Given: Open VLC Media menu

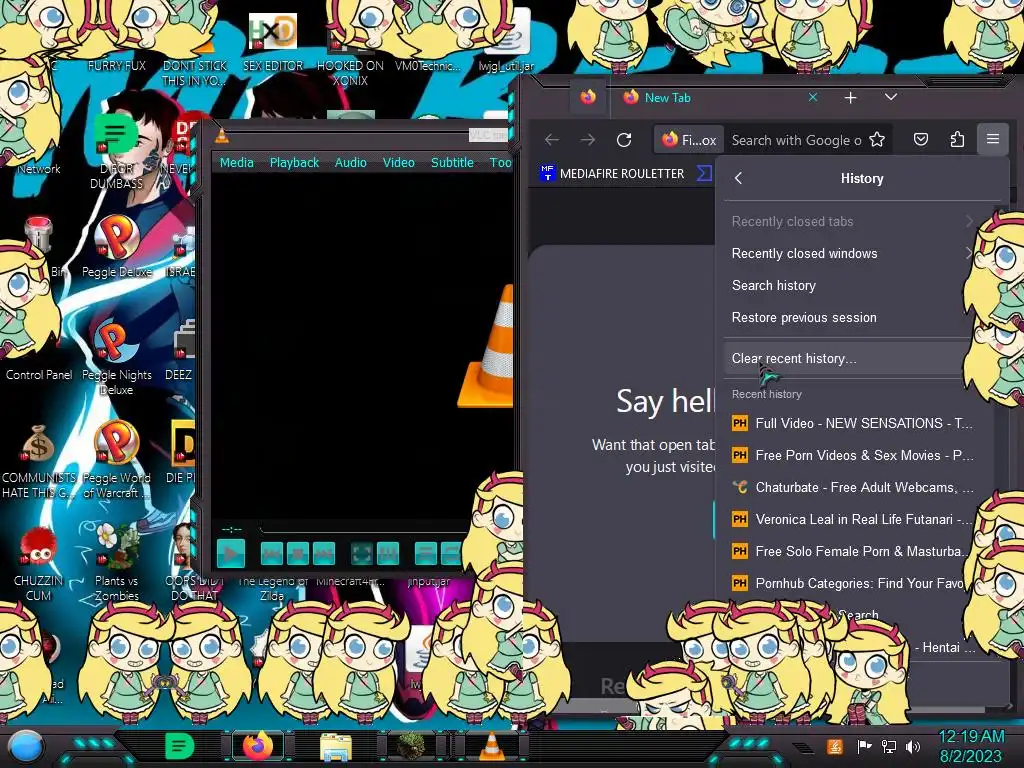Looking at the screenshot, I should coord(236,163).
